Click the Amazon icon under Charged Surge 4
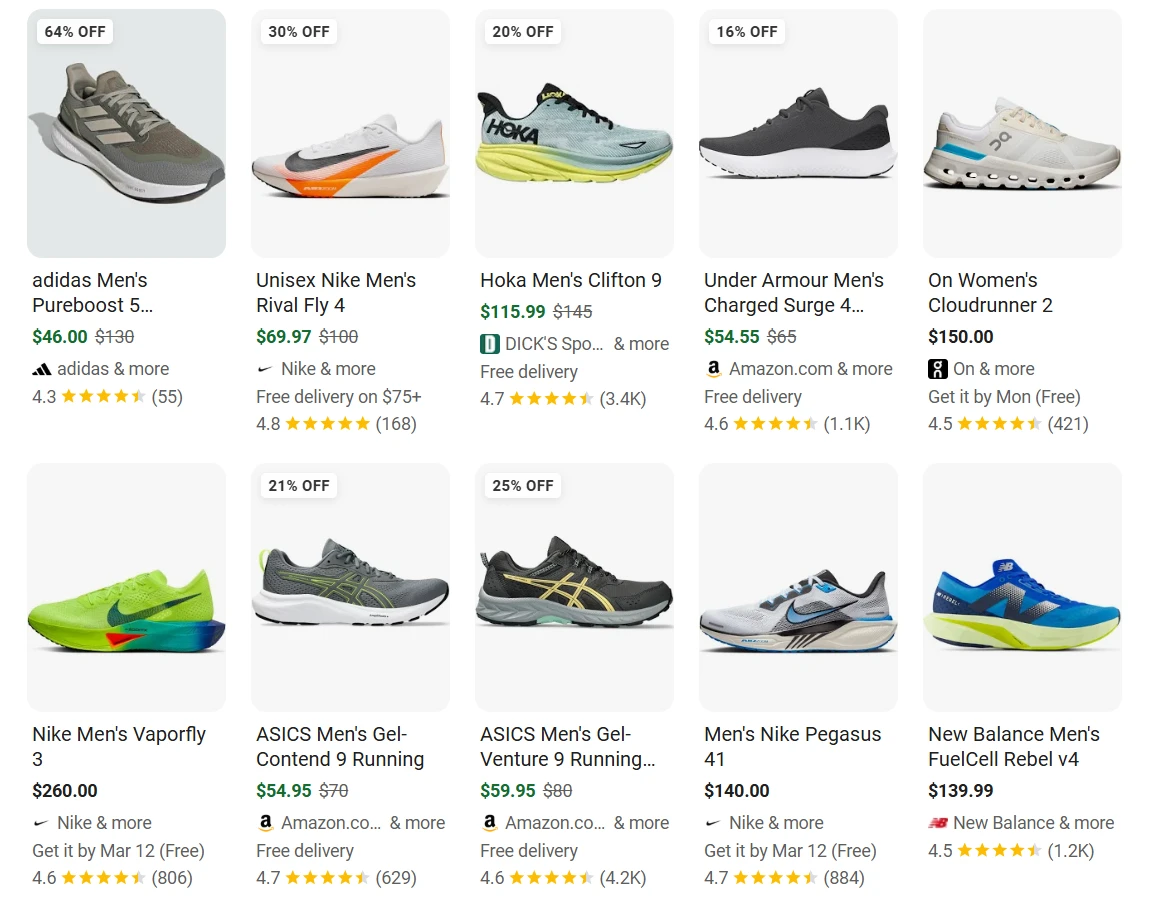The width and height of the screenshot is (1152, 914). click(x=713, y=368)
